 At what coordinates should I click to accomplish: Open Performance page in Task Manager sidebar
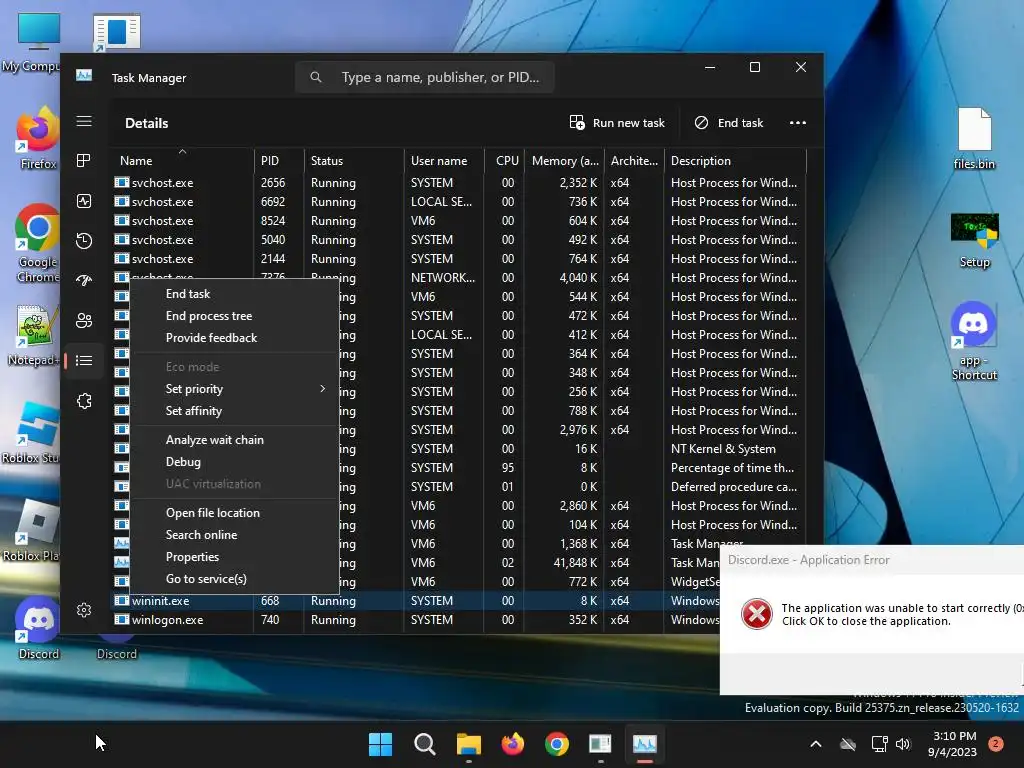click(84, 201)
